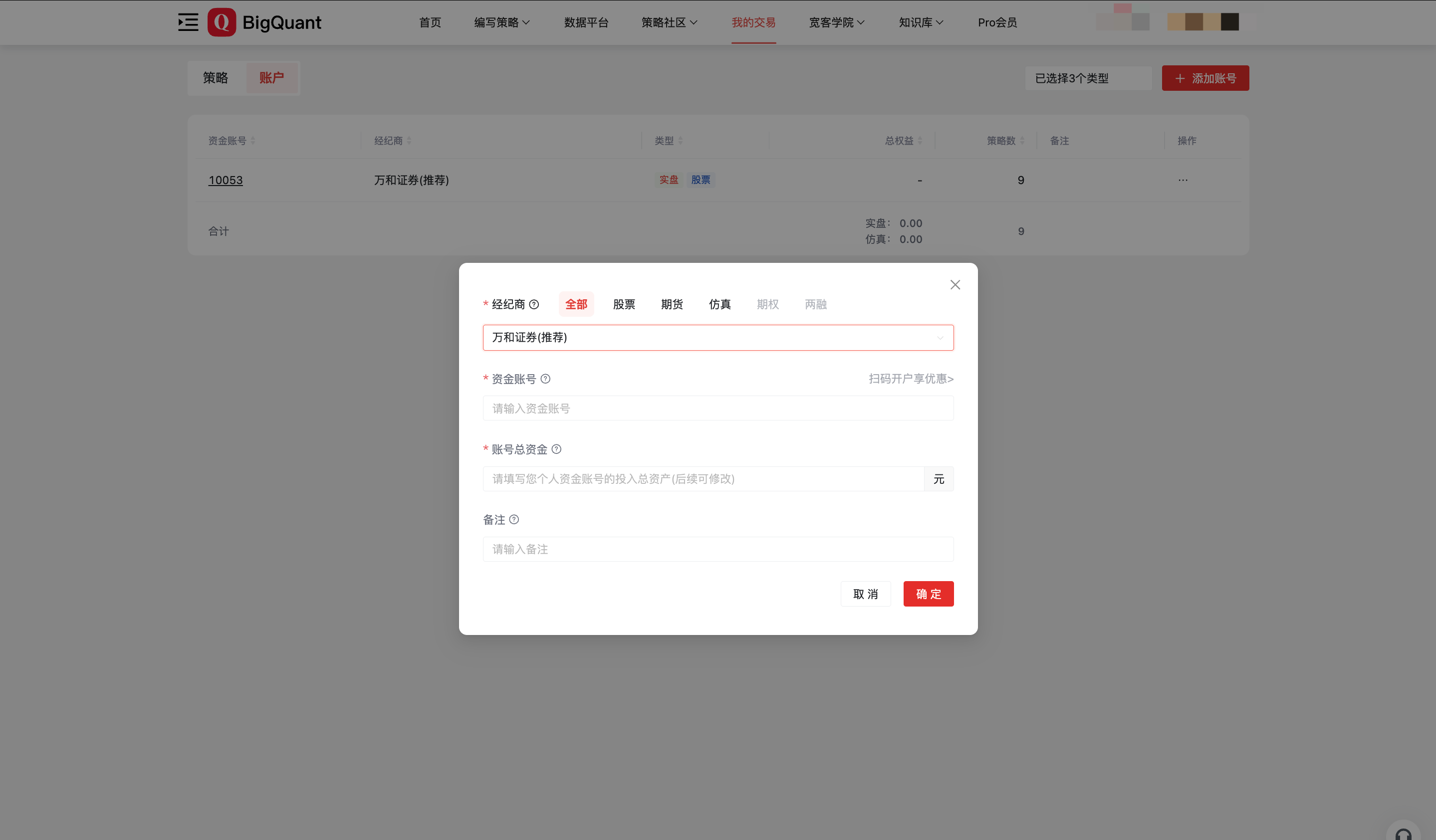Select the 股票 broker filter
This screenshot has width=1436, height=840.
point(624,304)
